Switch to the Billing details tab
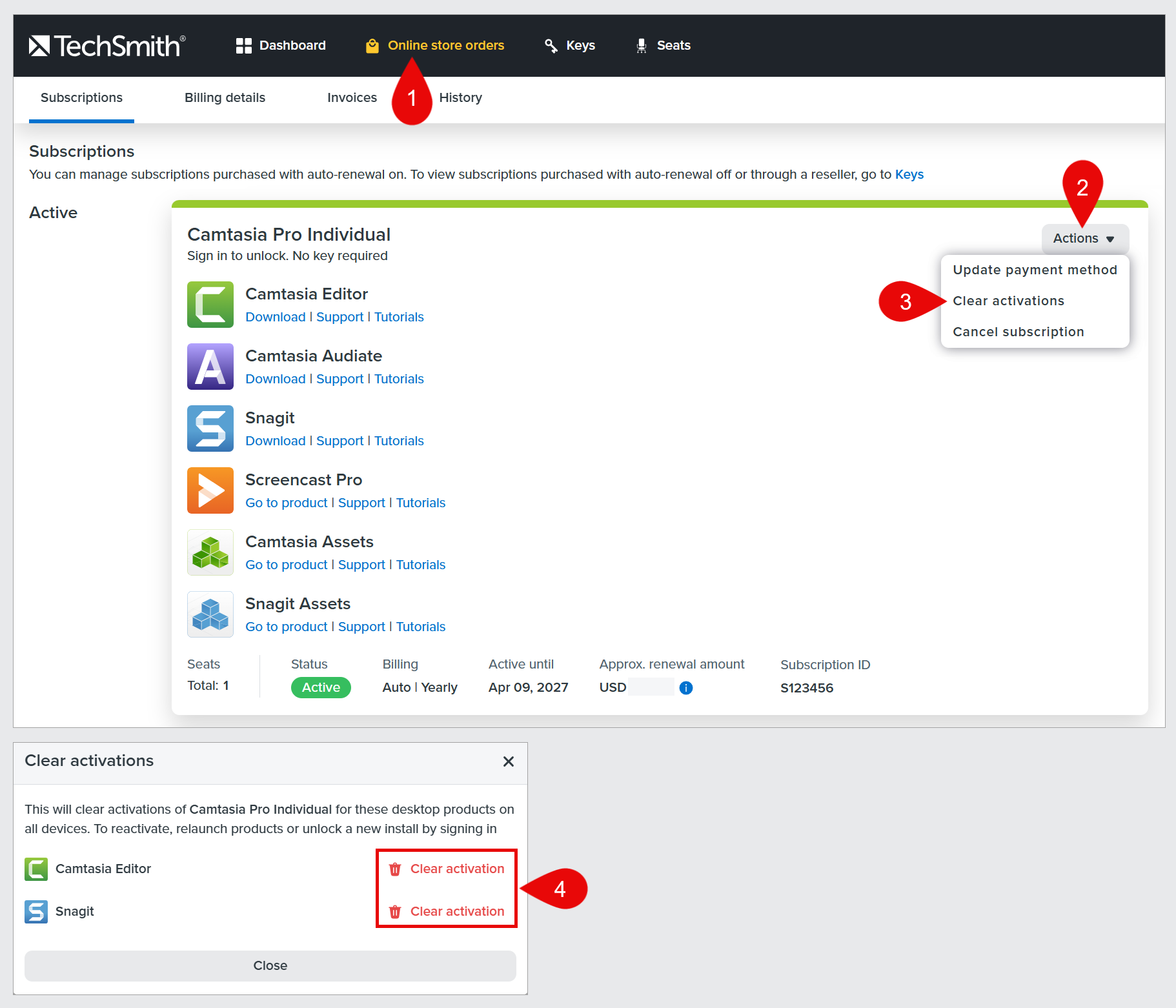This screenshot has width=1176, height=1008. pos(225,98)
